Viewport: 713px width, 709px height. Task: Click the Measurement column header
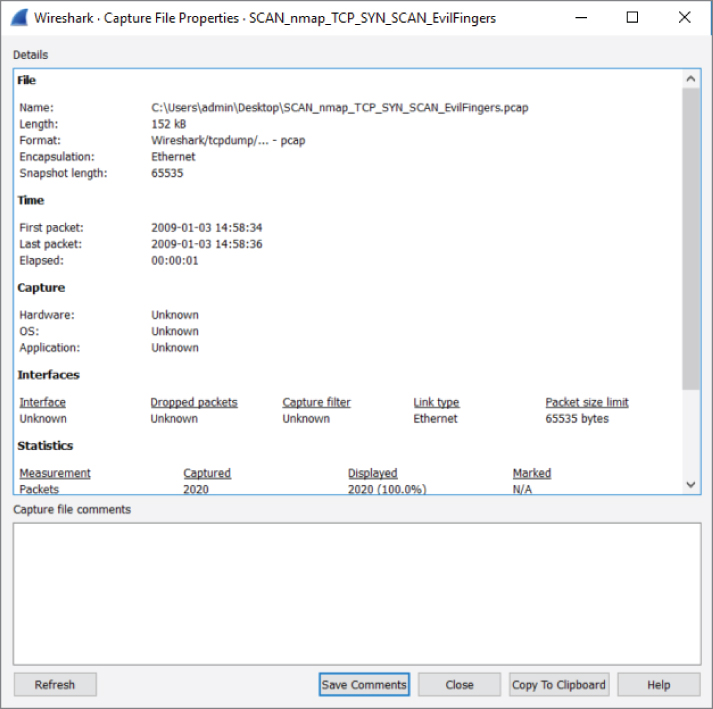point(55,473)
